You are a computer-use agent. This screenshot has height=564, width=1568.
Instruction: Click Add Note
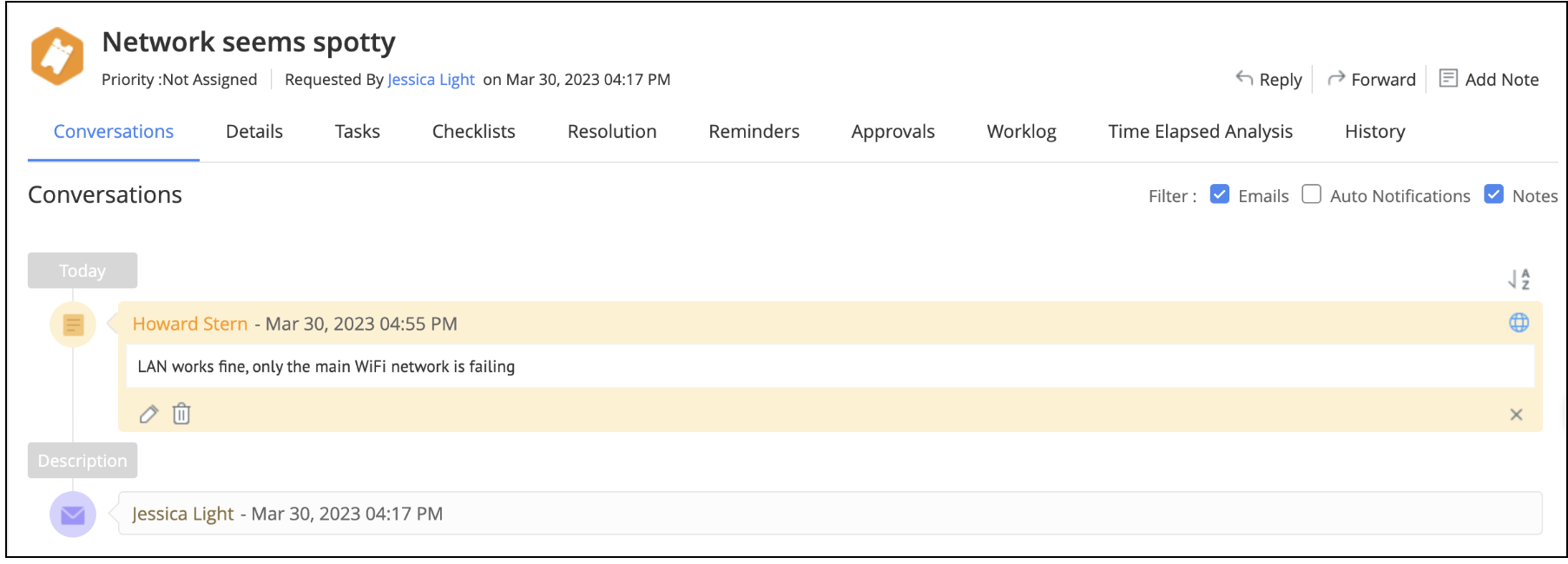point(1489,80)
